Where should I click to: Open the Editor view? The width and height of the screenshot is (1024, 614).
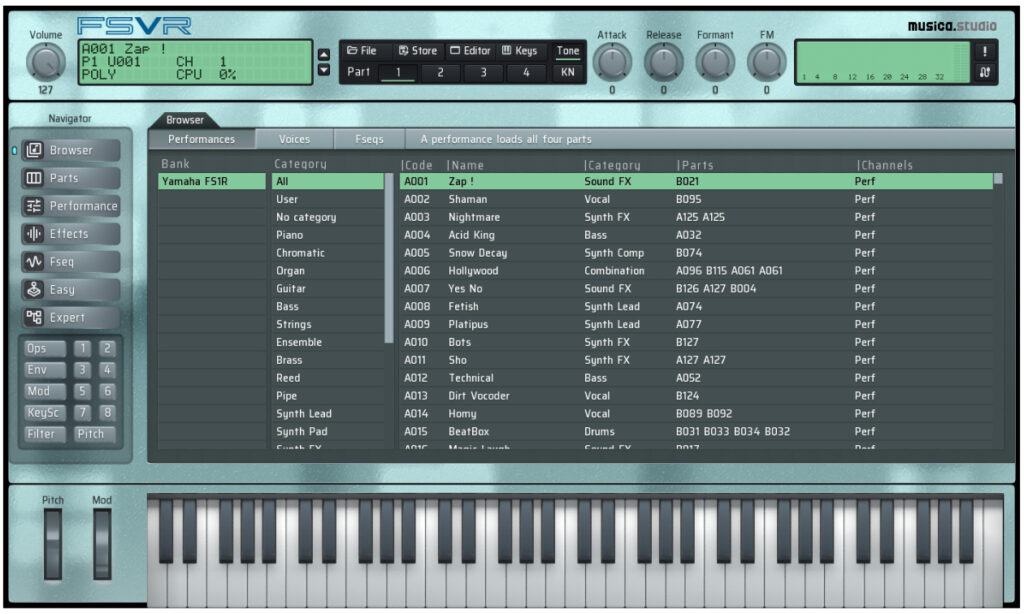pos(470,50)
